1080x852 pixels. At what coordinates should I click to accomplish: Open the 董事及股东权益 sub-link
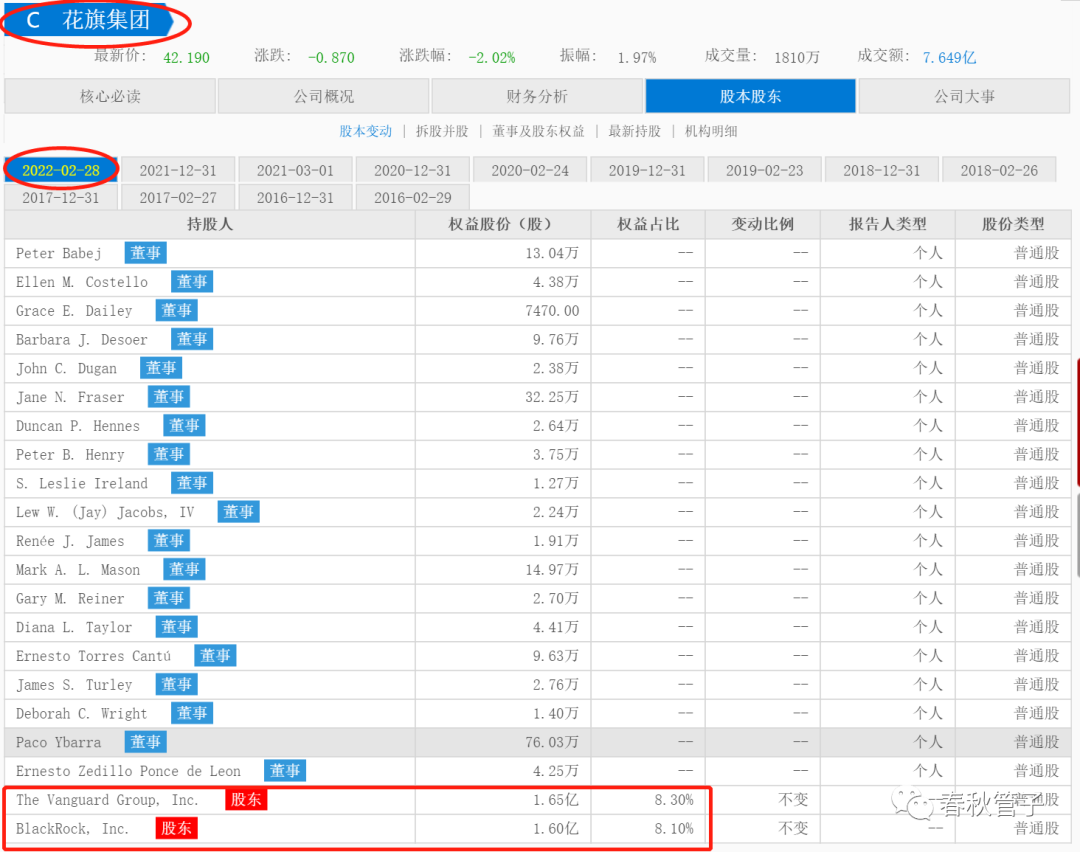(539, 131)
